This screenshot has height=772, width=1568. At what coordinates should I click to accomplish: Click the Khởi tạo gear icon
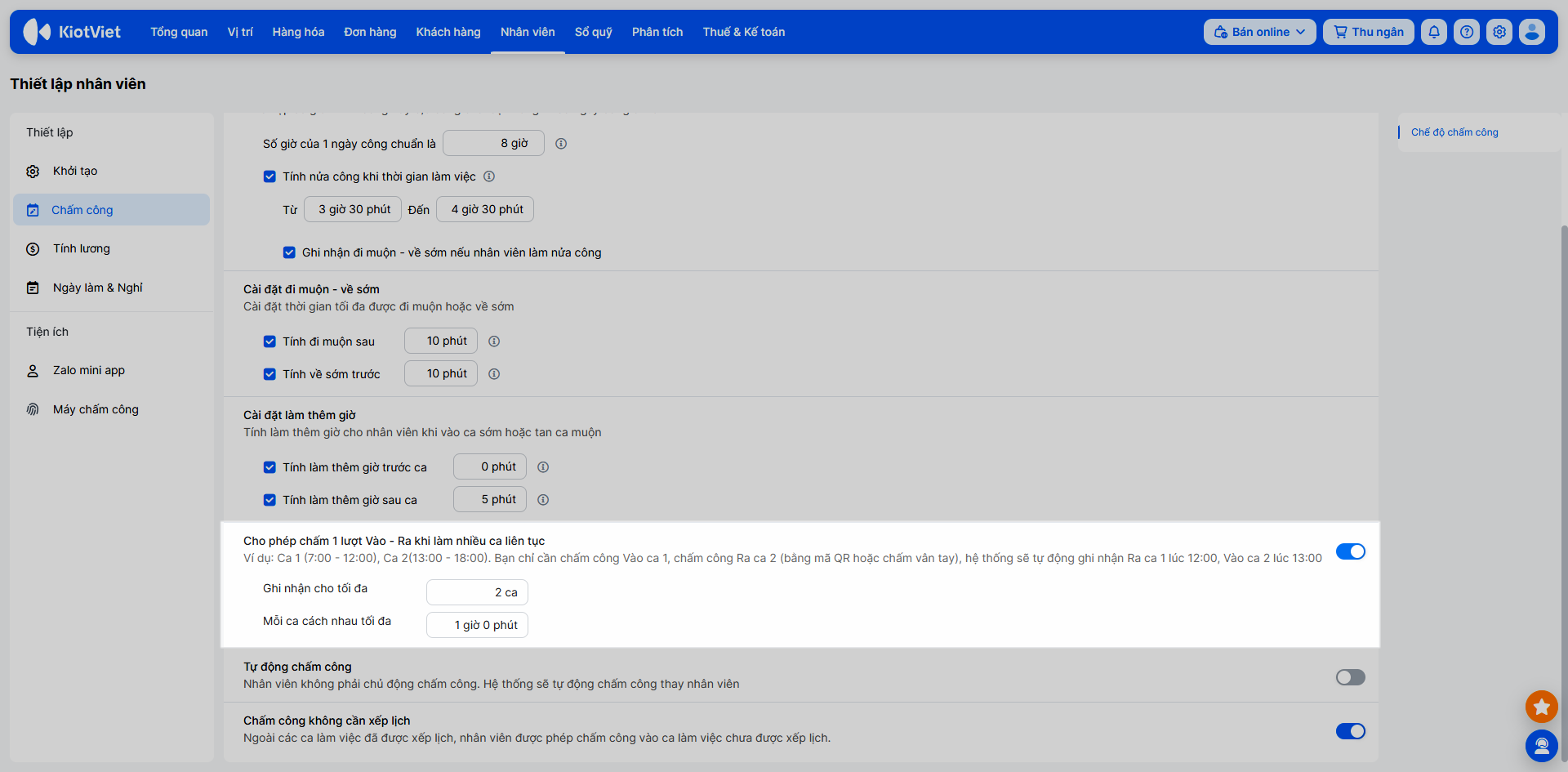pos(33,172)
